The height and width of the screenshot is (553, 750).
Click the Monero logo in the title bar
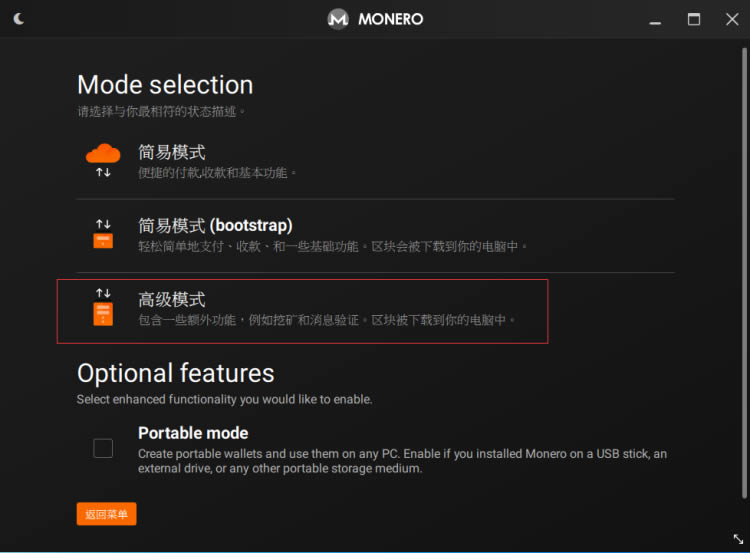[x=339, y=19]
